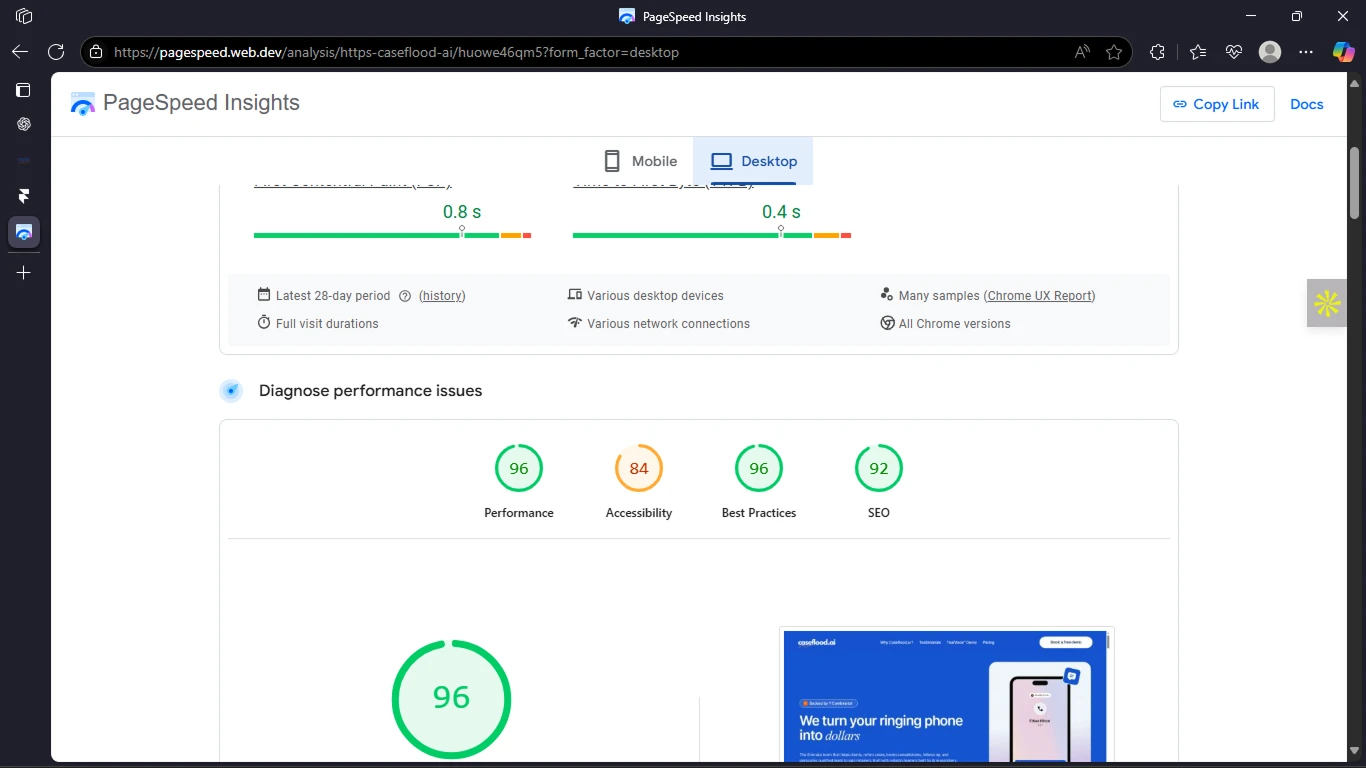Click the Copy Link button
The image size is (1366, 768).
tap(1217, 104)
